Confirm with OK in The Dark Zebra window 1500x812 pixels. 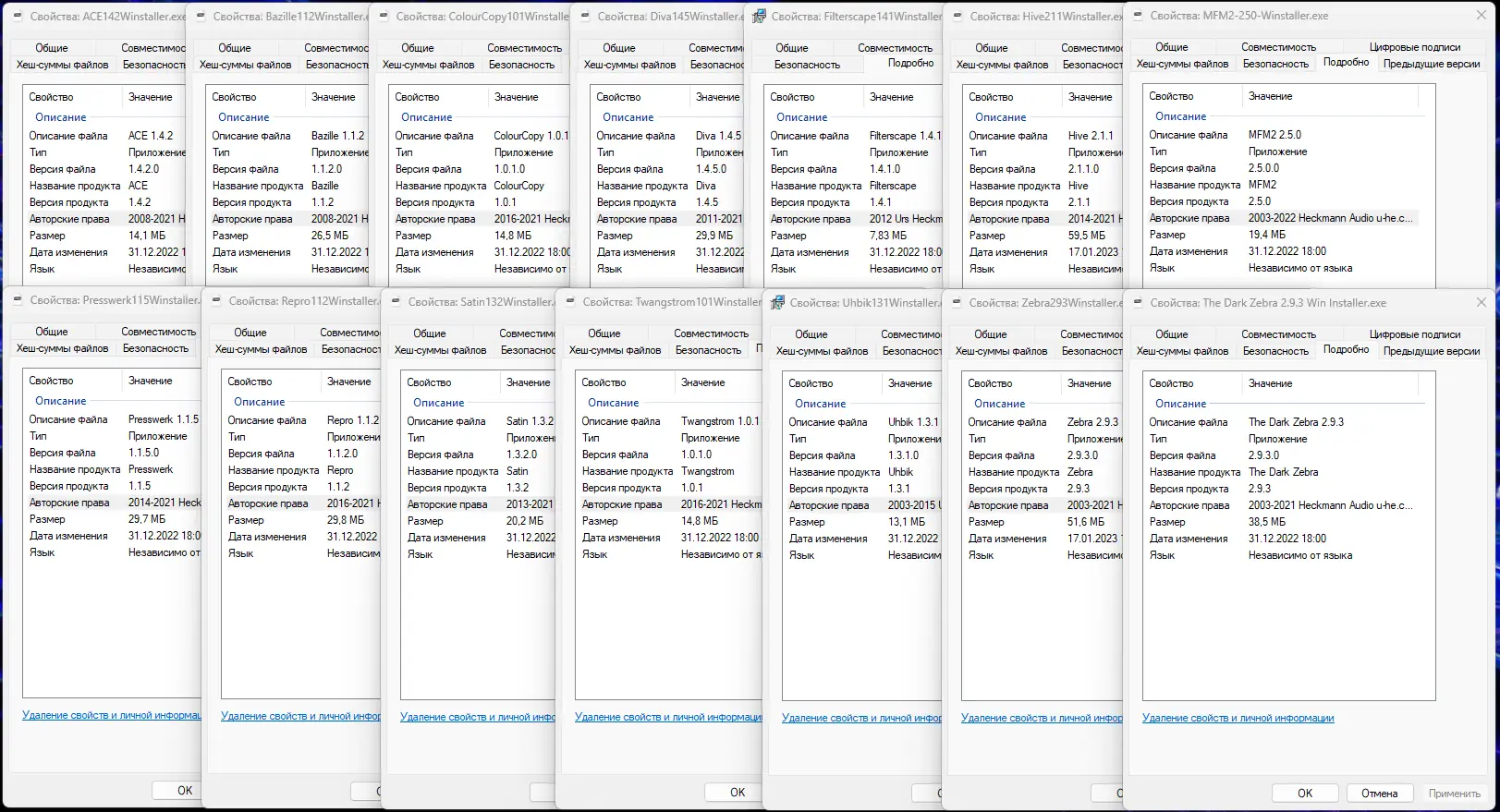(x=1305, y=793)
